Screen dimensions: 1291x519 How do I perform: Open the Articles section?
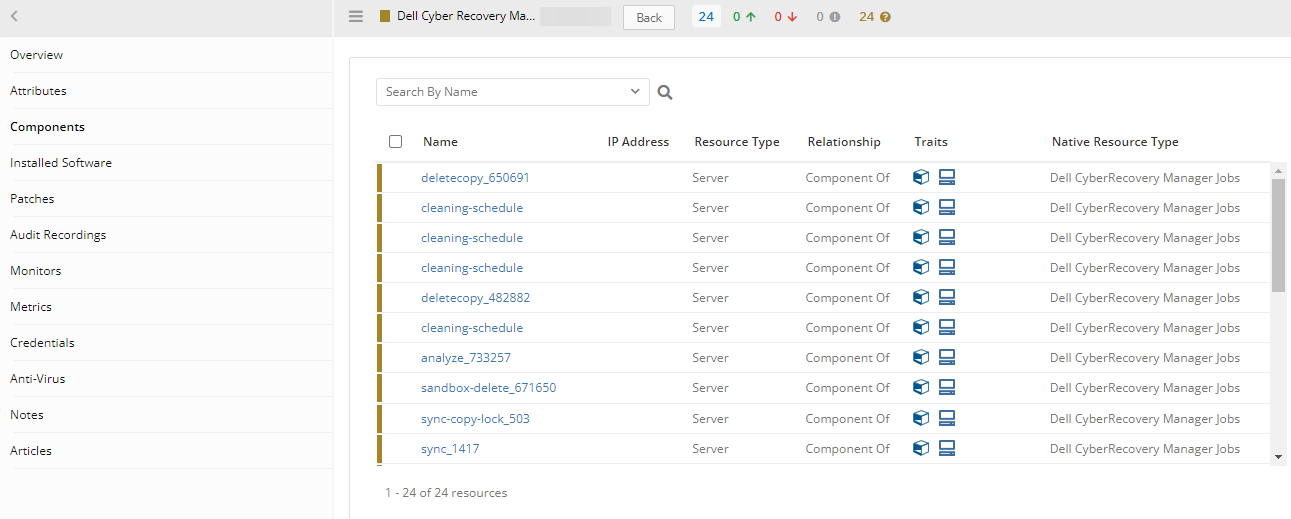point(31,451)
